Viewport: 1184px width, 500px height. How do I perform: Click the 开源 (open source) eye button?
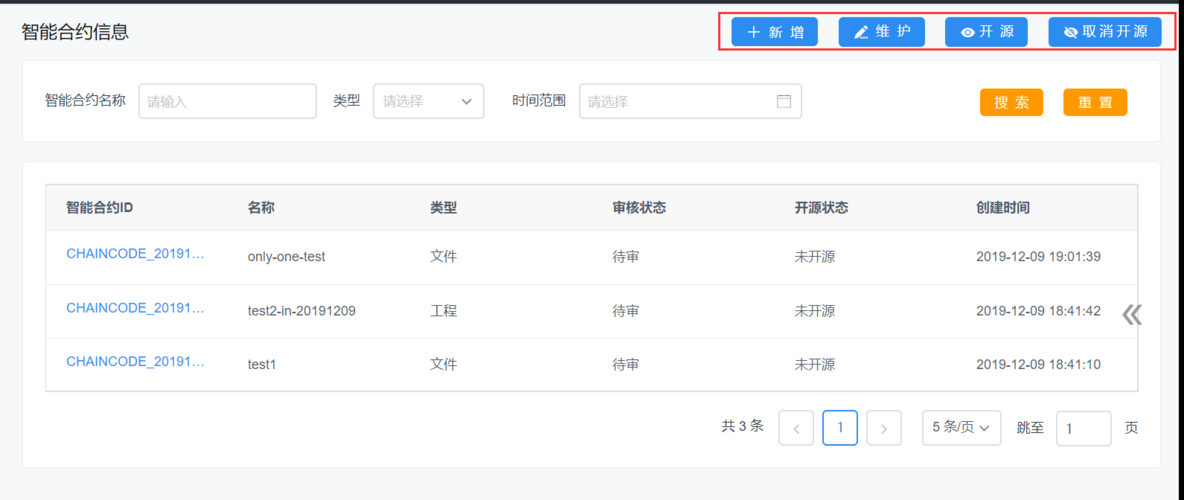click(x=986, y=32)
